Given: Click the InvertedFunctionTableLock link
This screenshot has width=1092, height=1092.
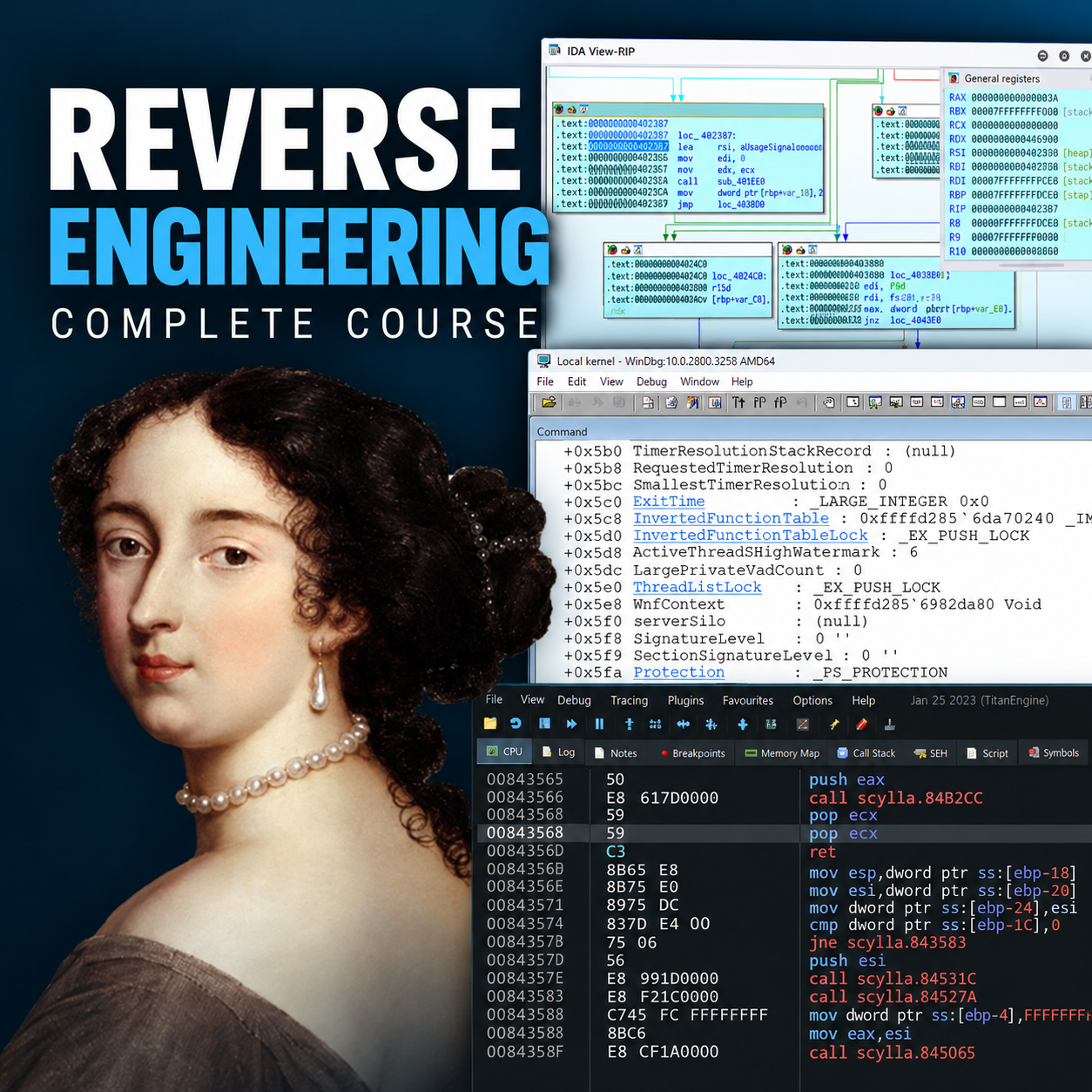Looking at the screenshot, I should (751, 536).
